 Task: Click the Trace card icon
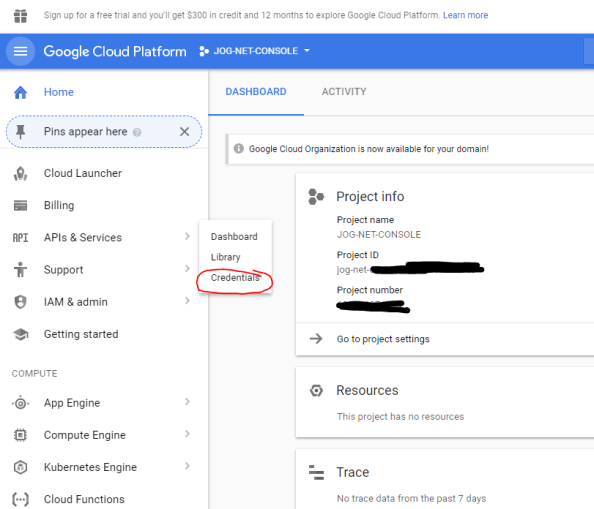tap(316, 472)
